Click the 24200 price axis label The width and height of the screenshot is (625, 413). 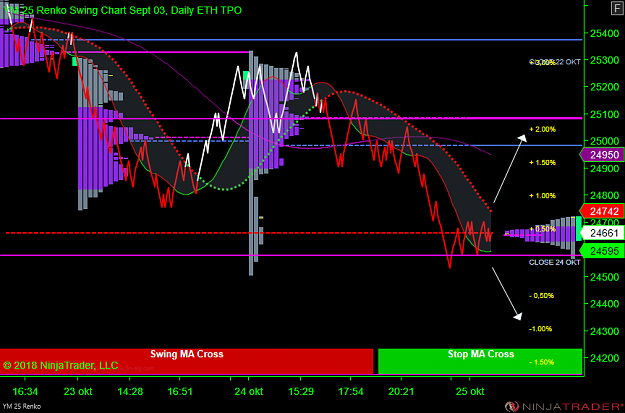click(604, 358)
